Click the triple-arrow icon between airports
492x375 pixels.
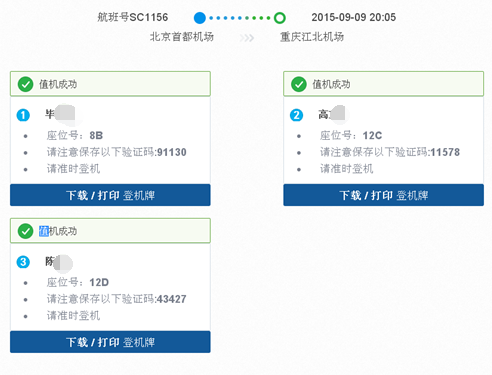(247, 38)
